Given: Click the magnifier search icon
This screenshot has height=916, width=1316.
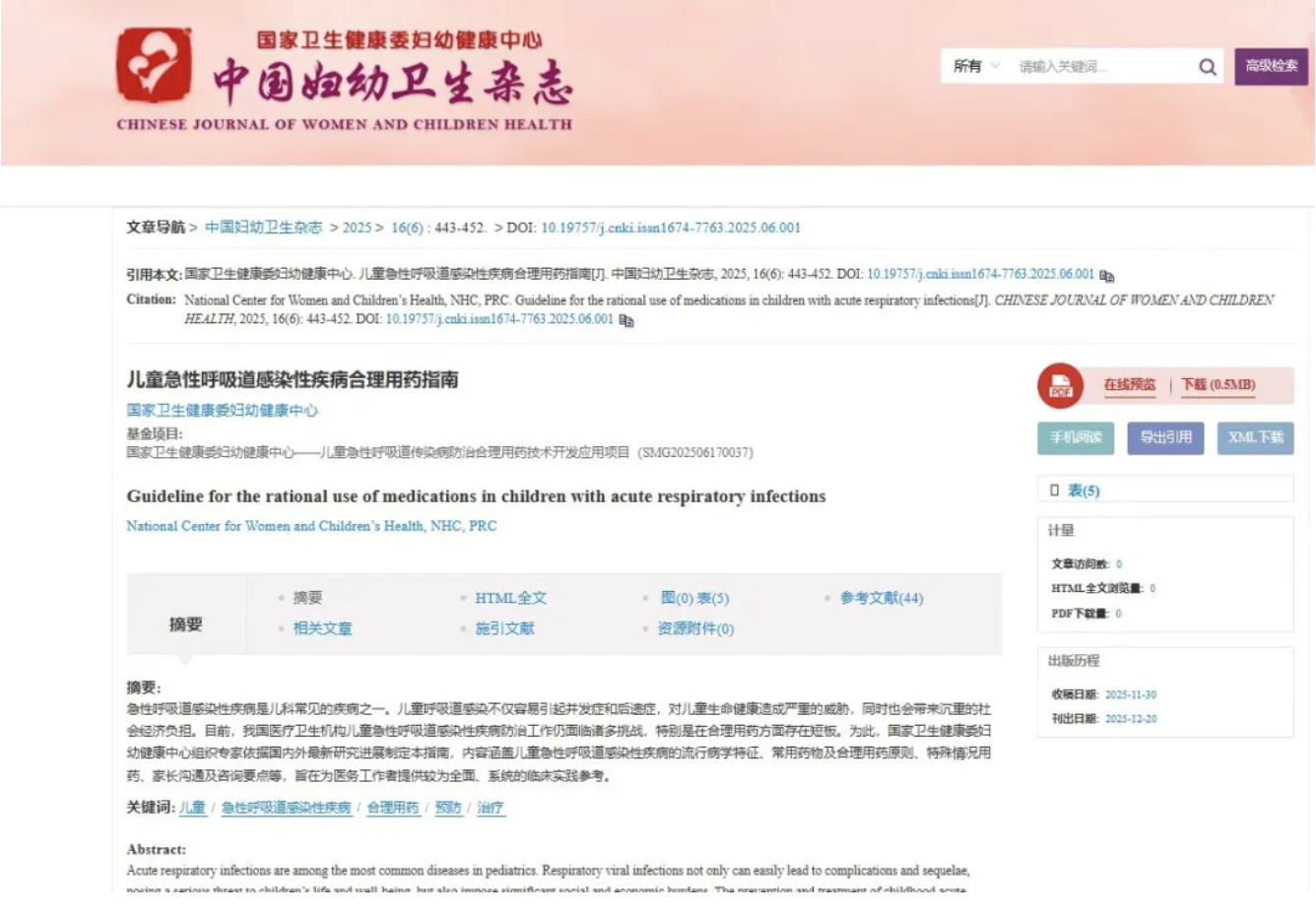Looking at the screenshot, I should pyautogui.click(x=1207, y=67).
